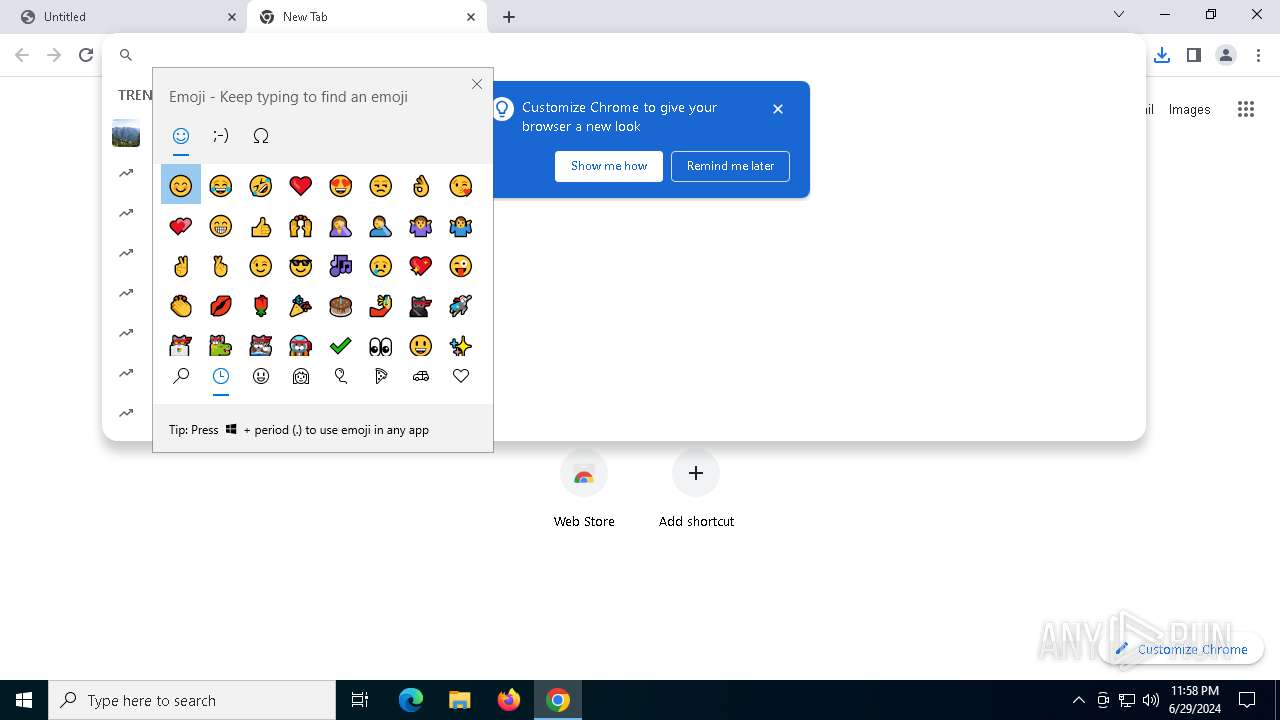Open the celebrations balloon emoji category
This screenshot has height=720, width=1280.
[x=341, y=376]
